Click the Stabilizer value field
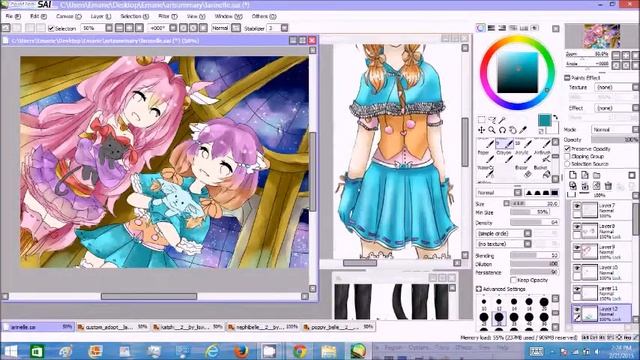640x360 pixels. point(273,28)
